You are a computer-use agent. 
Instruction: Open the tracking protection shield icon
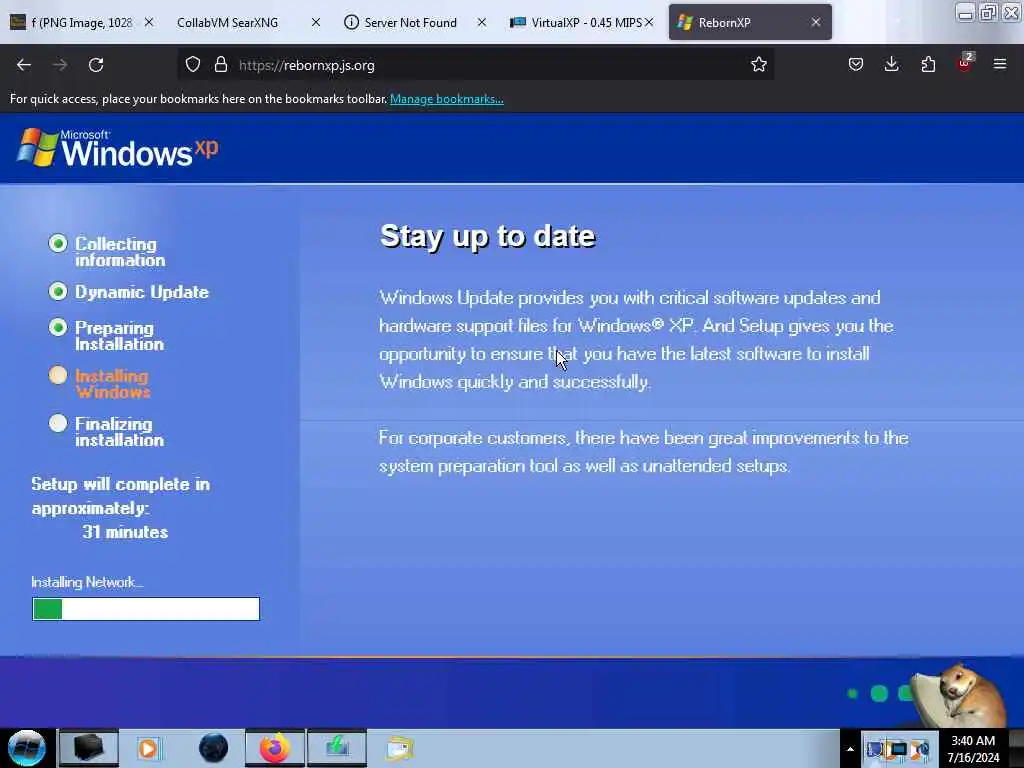coord(193,65)
